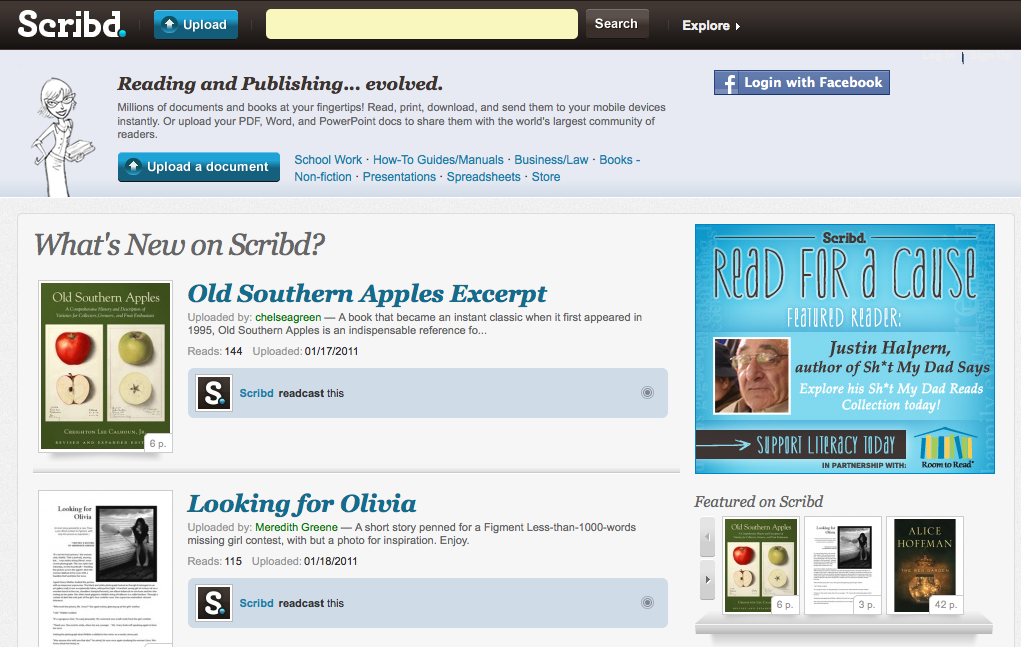Click featured carousel previous arrow

tap(708, 537)
